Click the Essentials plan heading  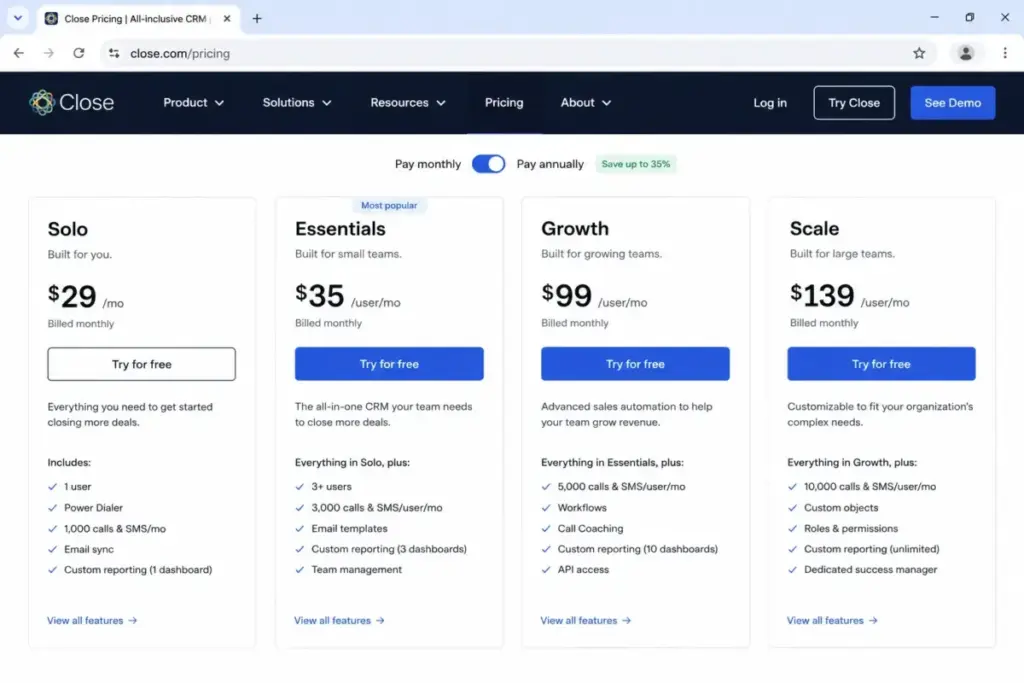[340, 229]
